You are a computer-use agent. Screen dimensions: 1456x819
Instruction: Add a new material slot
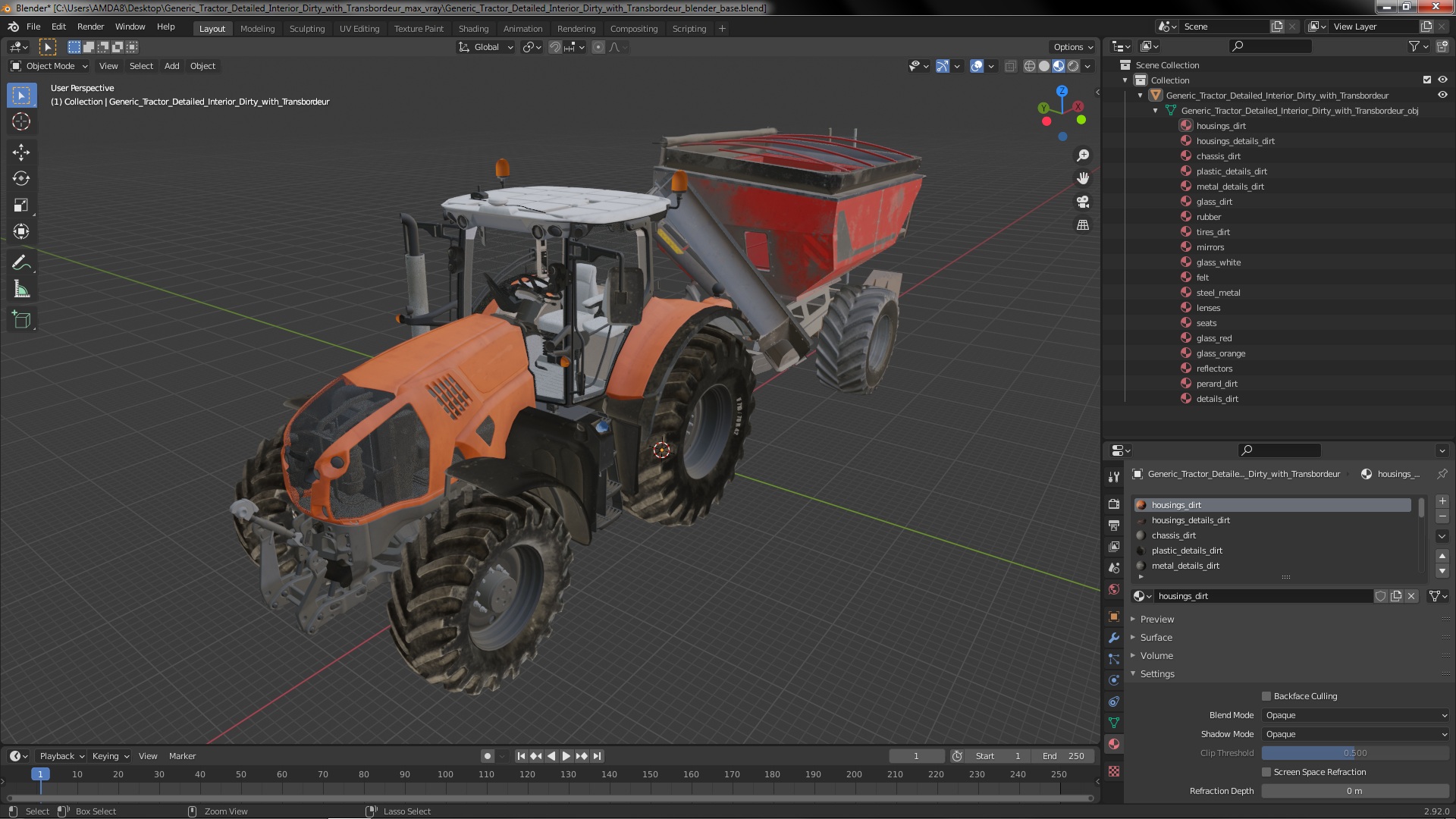pos(1442,502)
